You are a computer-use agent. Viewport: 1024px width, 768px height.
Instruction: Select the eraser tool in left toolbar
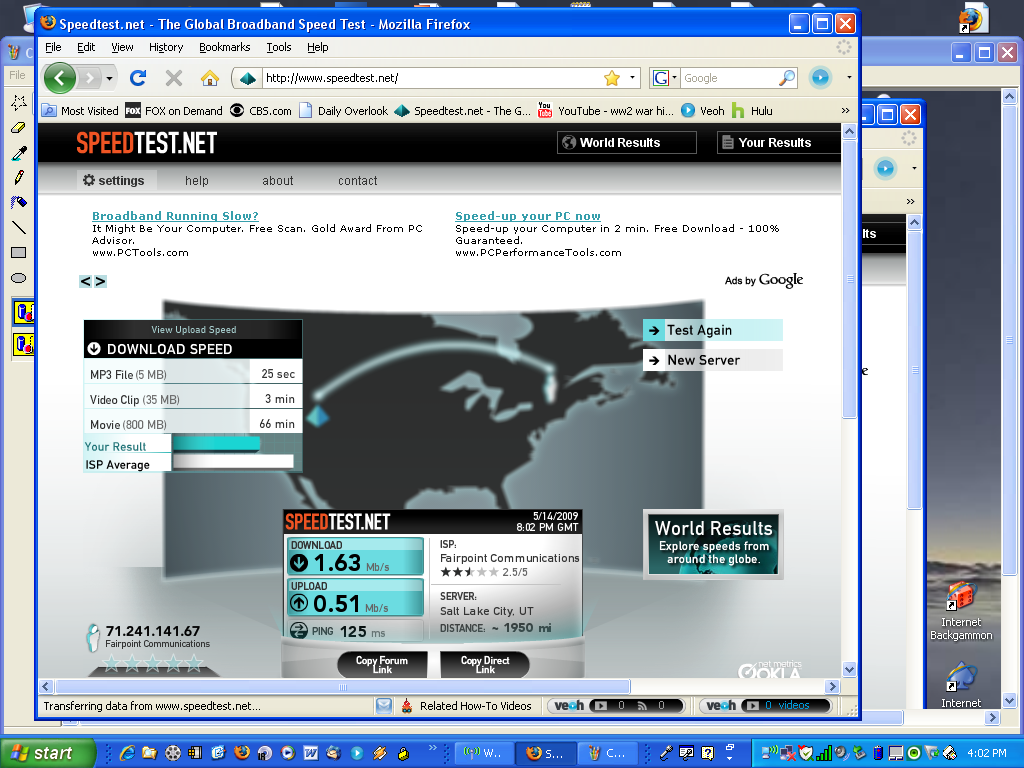18,128
